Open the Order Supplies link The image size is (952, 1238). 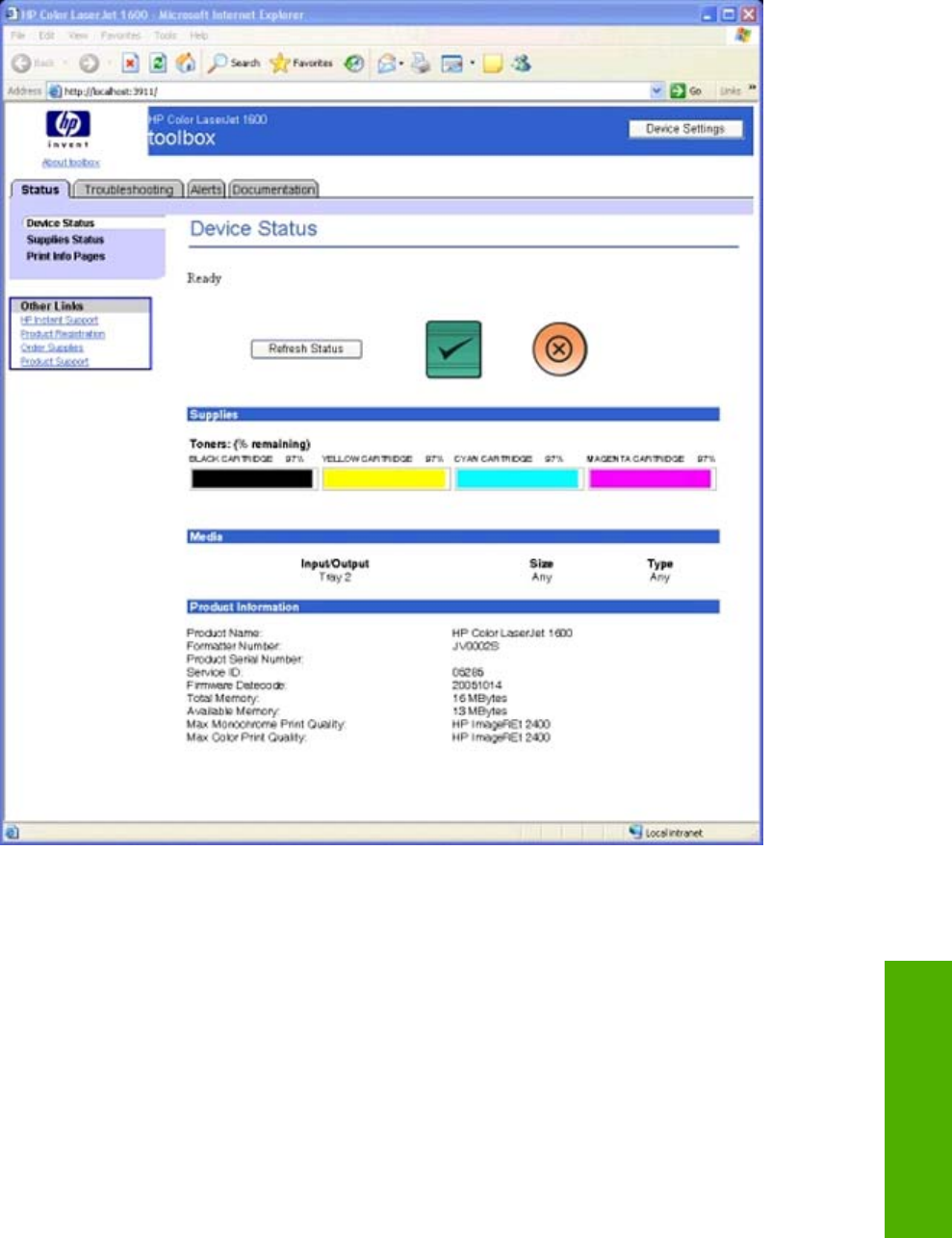pos(52,348)
